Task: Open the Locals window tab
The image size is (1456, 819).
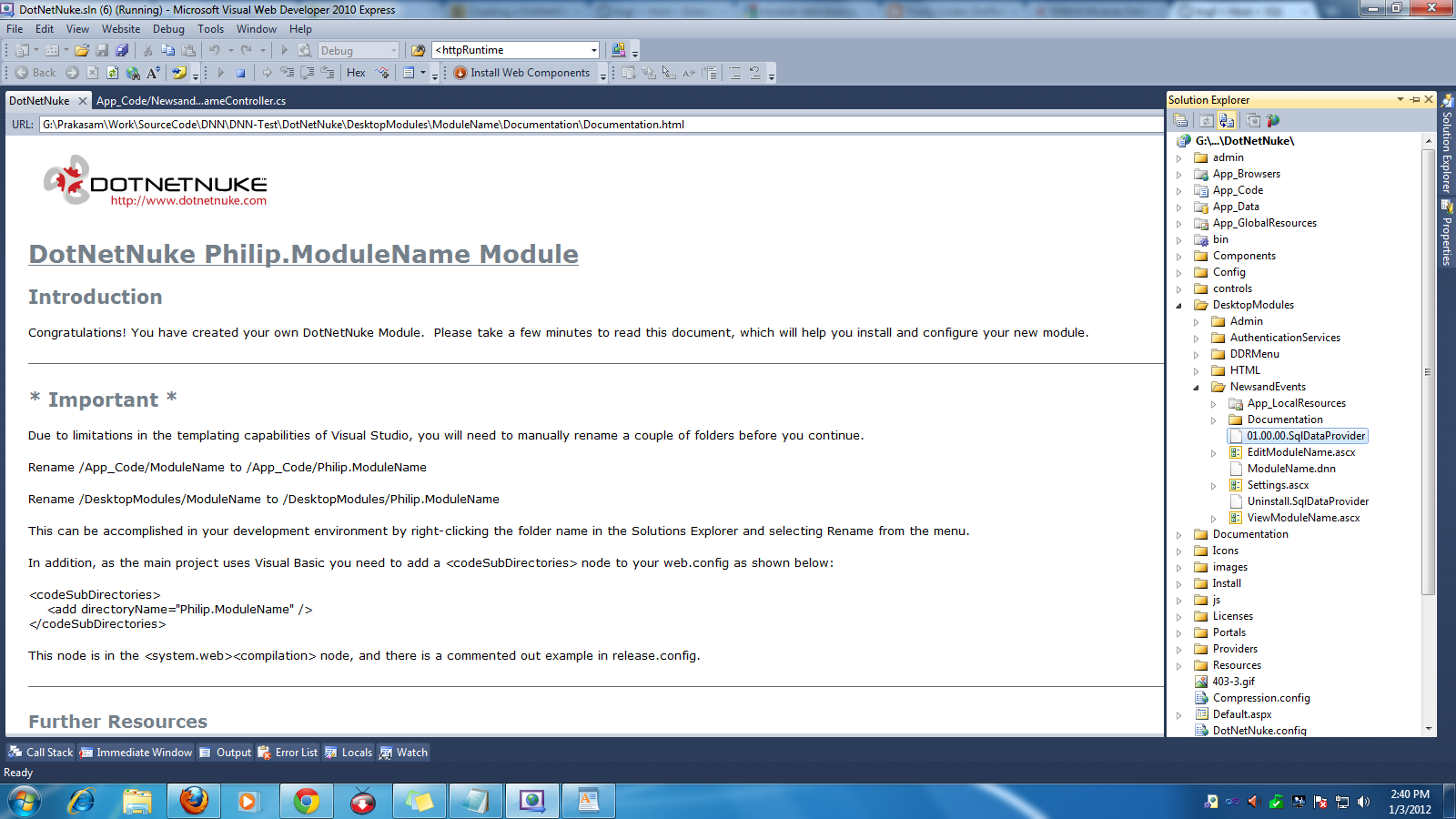Action: 349,753
